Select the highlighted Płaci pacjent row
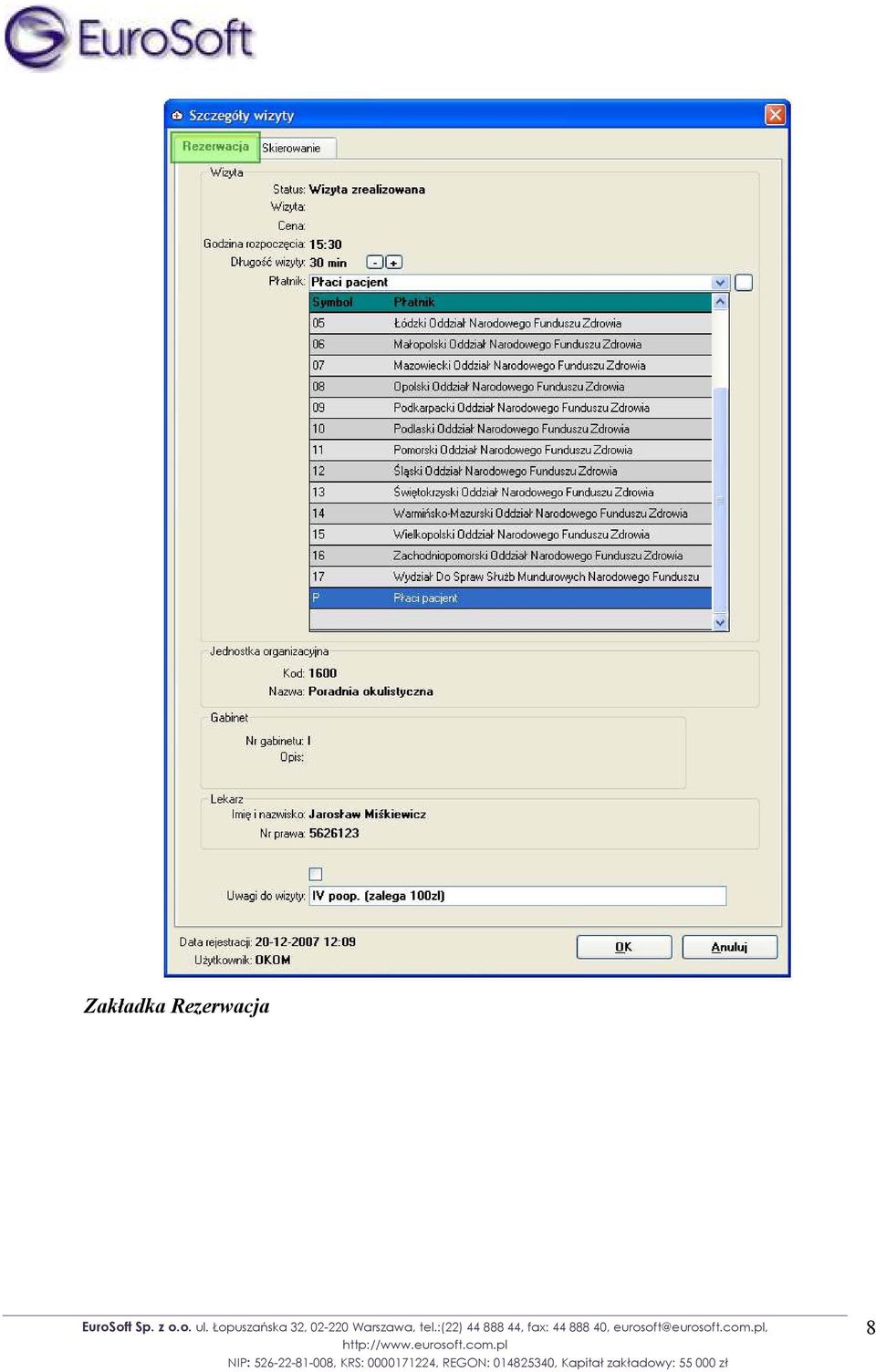The width and height of the screenshot is (876, 1372). [x=510, y=598]
